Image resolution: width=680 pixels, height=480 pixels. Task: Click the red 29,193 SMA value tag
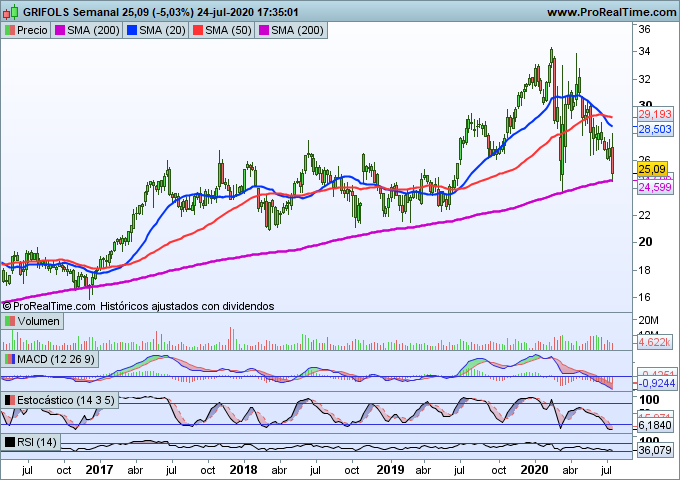653,115
